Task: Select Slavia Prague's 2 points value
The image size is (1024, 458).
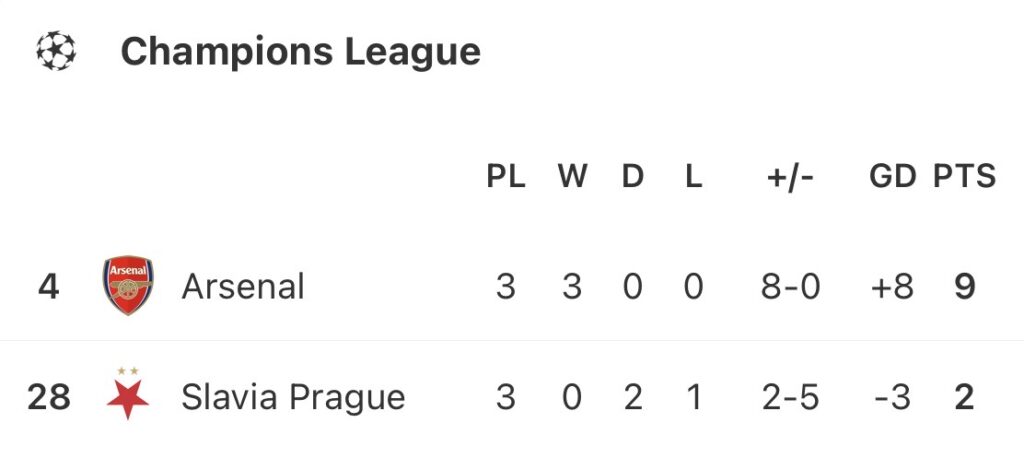Action: [x=964, y=397]
